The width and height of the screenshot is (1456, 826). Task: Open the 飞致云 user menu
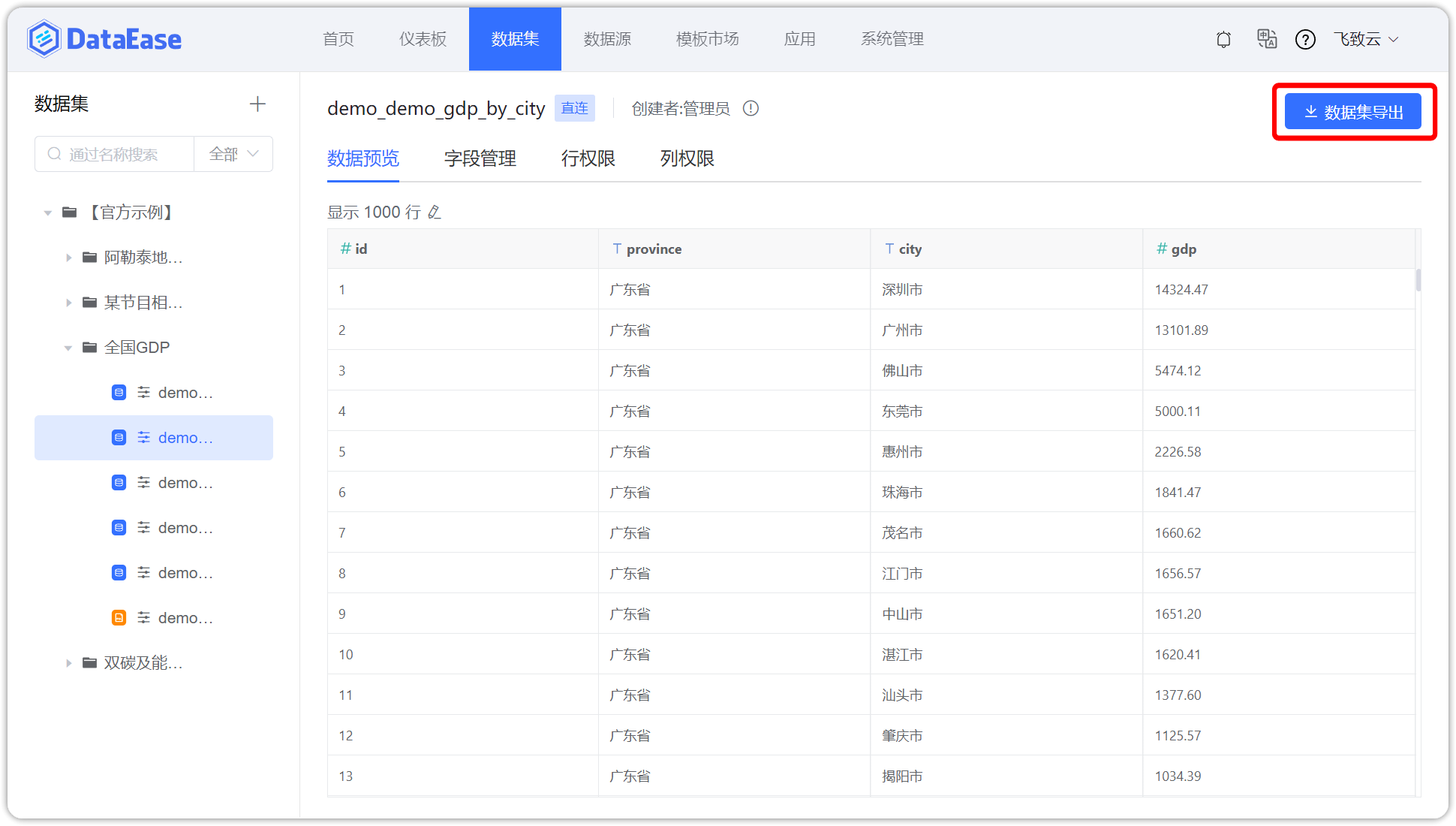click(x=1365, y=39)
